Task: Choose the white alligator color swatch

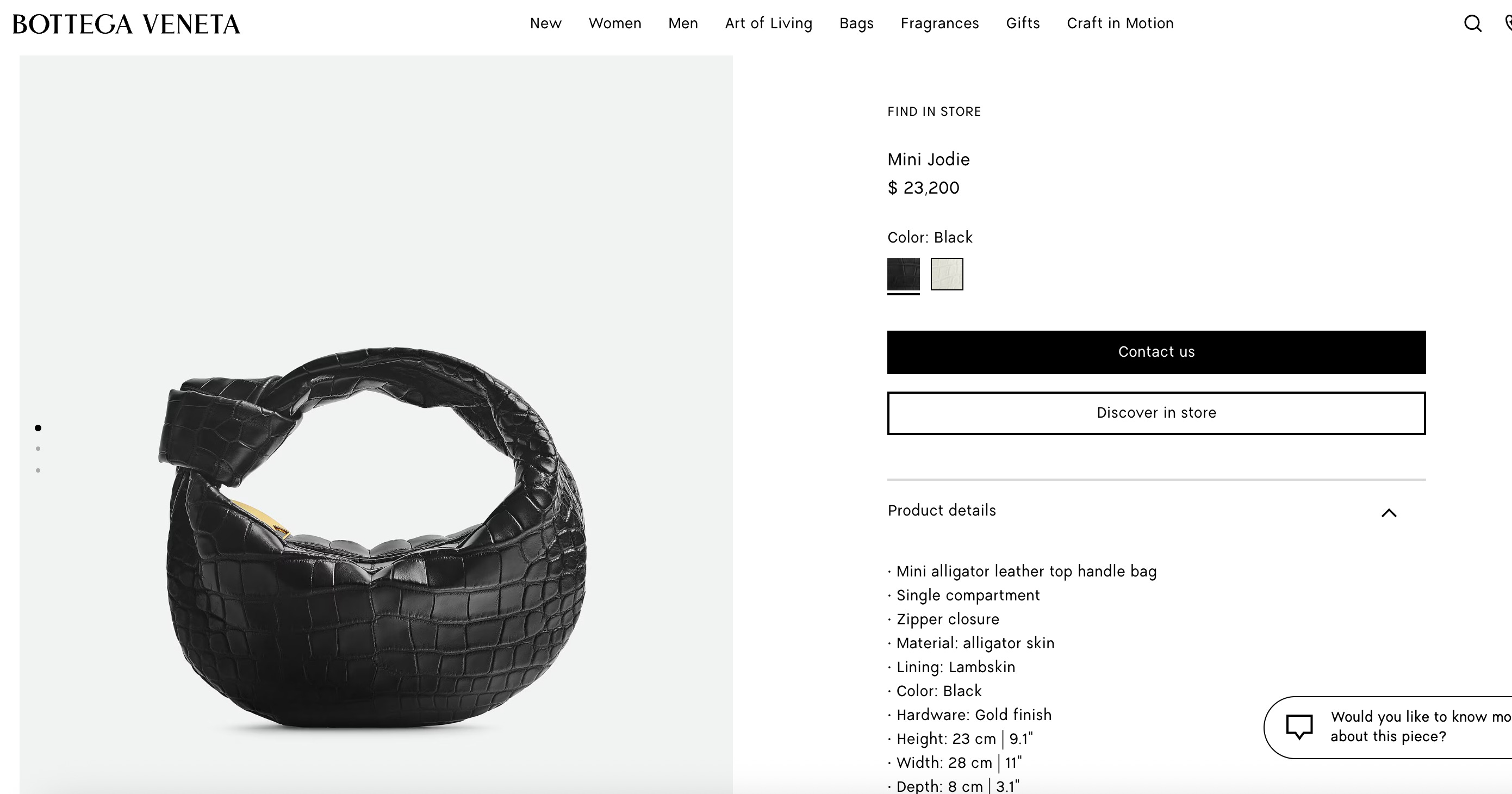Action: pyautogui.click(x=947, y=274)
